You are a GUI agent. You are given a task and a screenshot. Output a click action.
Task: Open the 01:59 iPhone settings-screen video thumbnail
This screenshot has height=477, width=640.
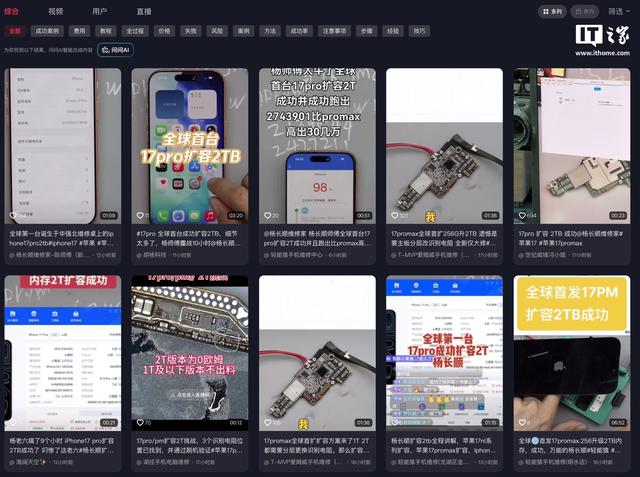point(62,146)
